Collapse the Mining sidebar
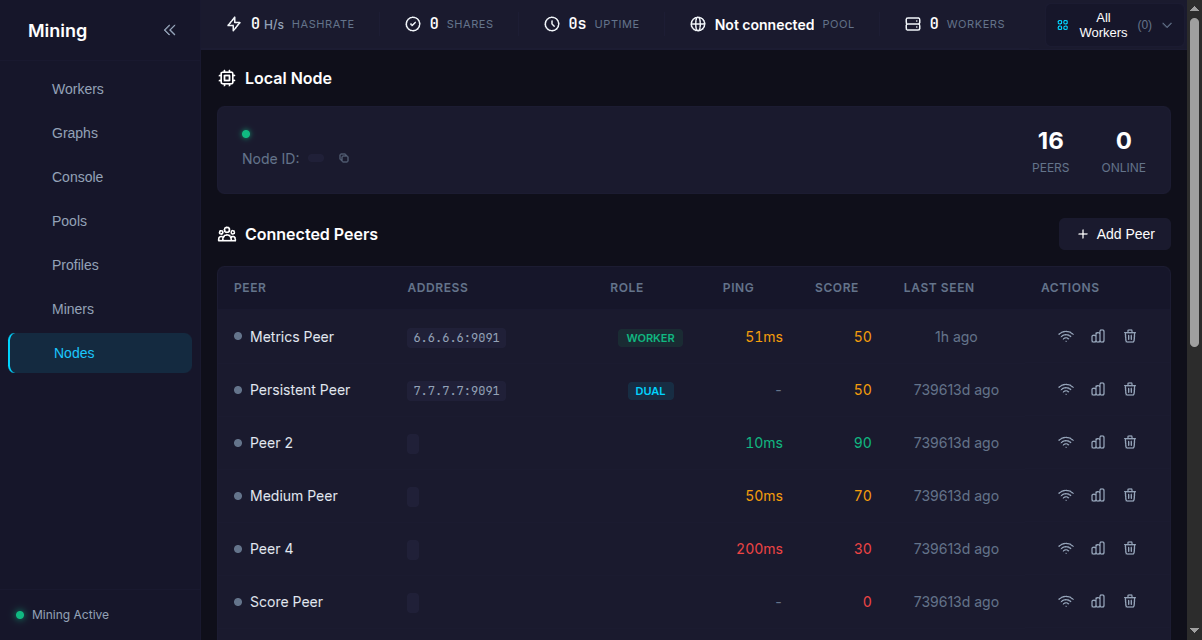 click(x=170, y=31)
